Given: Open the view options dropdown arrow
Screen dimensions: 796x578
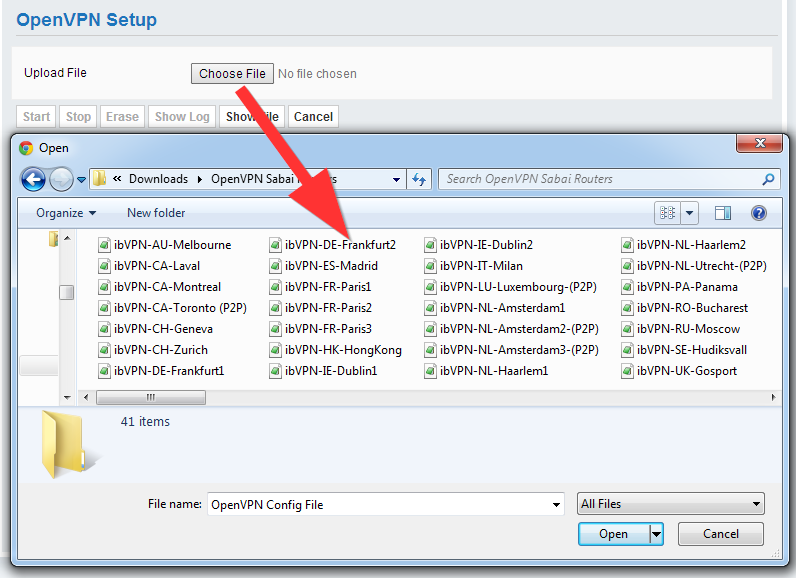Looking at the screenshot, I should (x=689, y=213).
